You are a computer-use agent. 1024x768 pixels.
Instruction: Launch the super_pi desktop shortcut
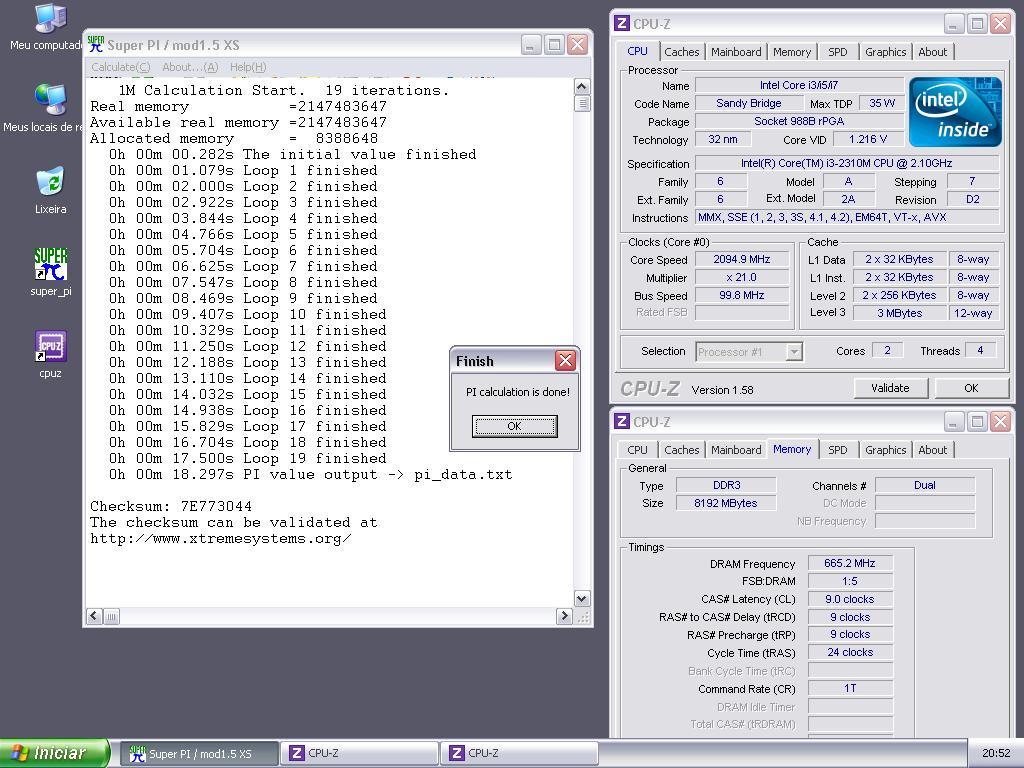tap(50, 273)
